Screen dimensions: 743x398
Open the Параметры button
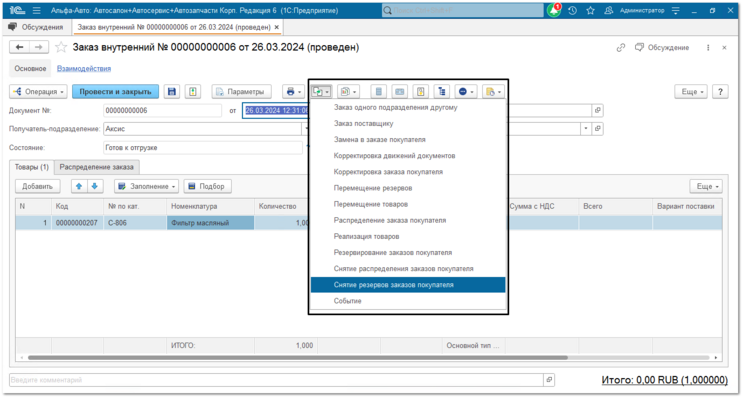(x=242, y=91)
